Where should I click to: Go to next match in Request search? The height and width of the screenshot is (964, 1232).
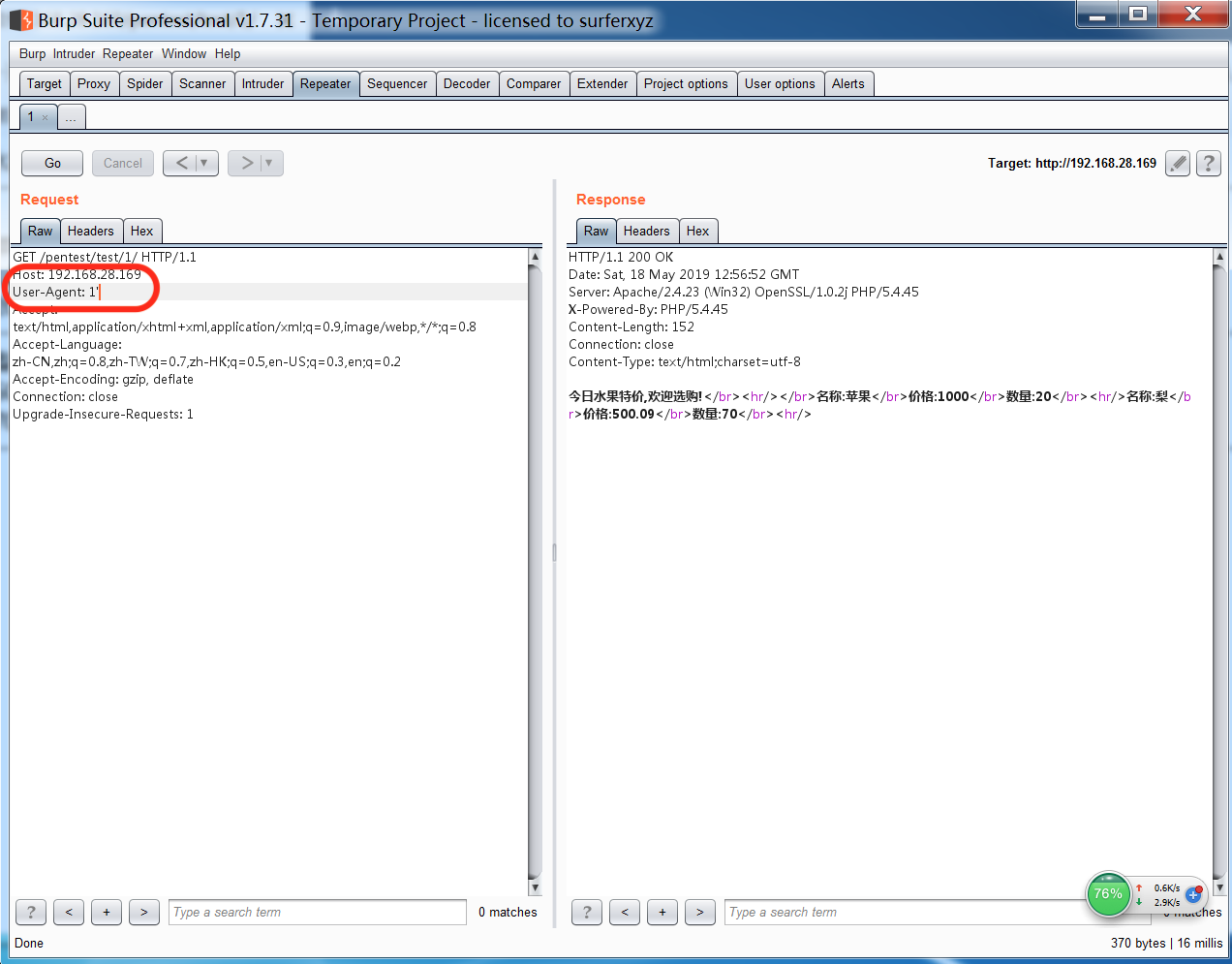(144, 912)
